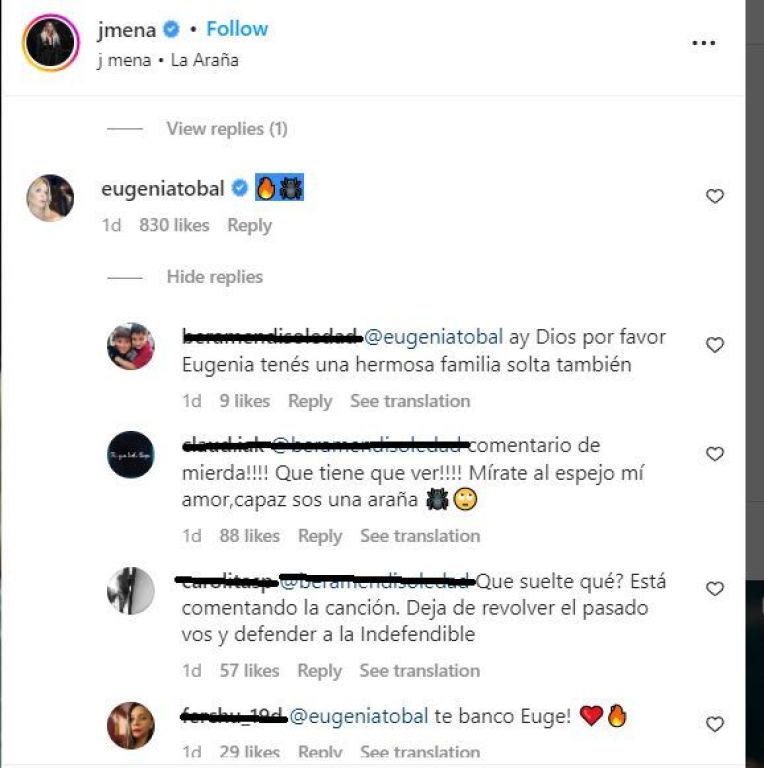Heart the 'te banco Euge!' reply
This screenshot has width=764, height=768.
point(715,724)
